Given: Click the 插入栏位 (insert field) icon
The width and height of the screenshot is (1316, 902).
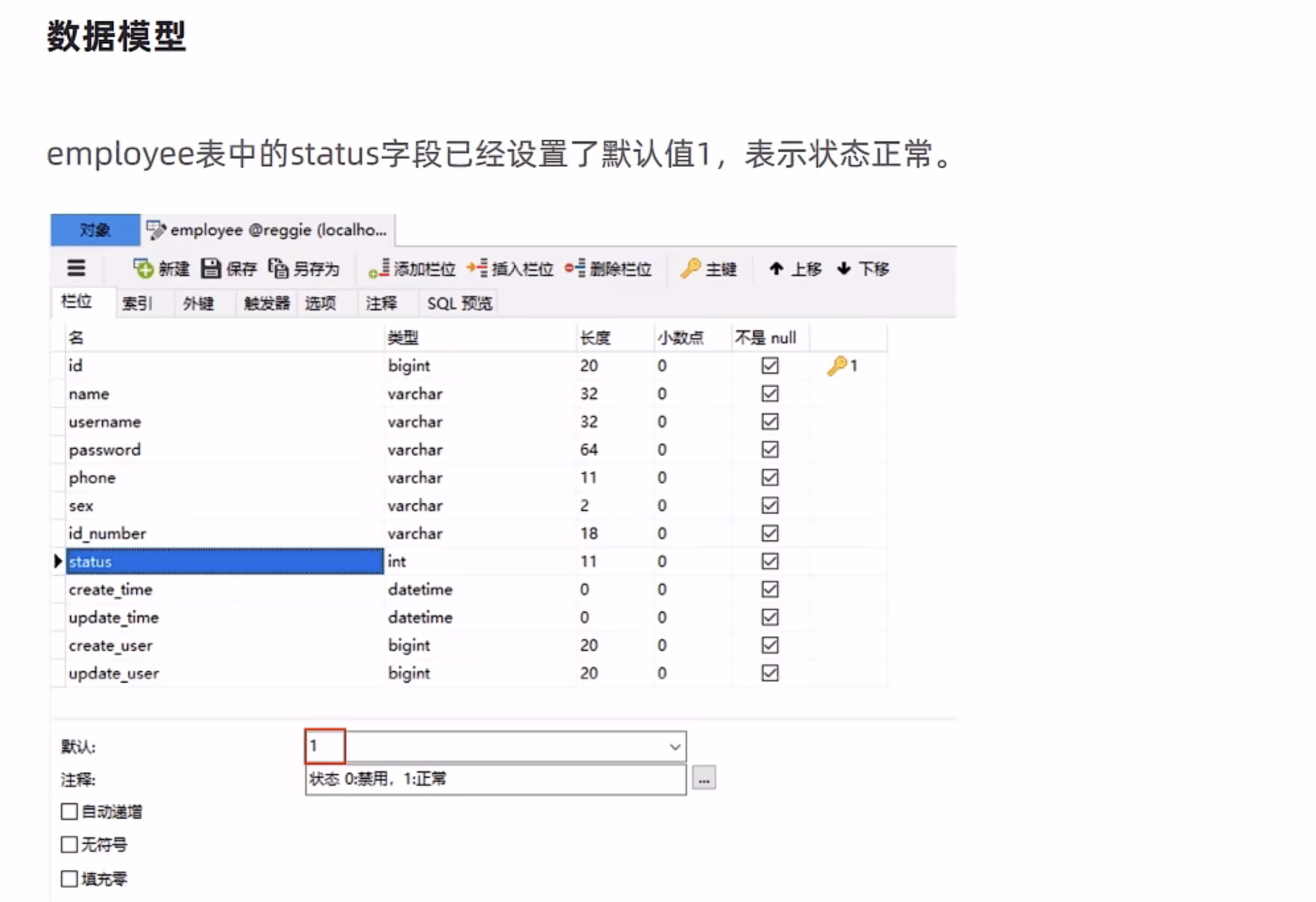Looking at the screenshot, I should (478, 269).
